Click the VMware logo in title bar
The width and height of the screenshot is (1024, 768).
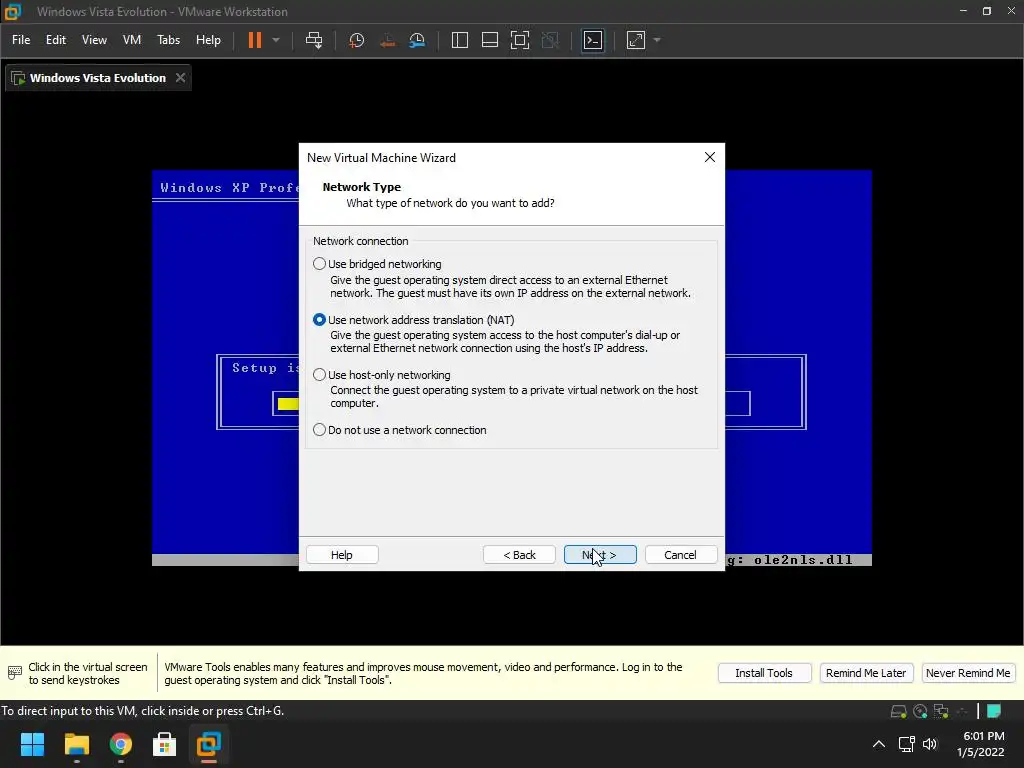pyautogui.click(x=13, y=11)
